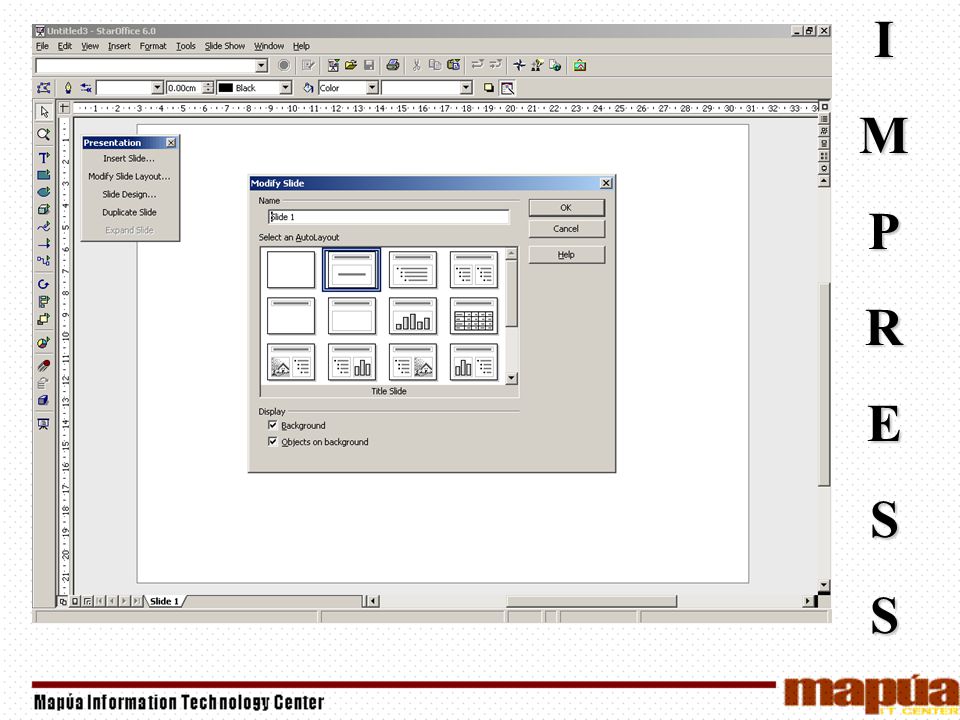Uncheck the Background checkbox
The image size is (960, 720).
(272, 425)
